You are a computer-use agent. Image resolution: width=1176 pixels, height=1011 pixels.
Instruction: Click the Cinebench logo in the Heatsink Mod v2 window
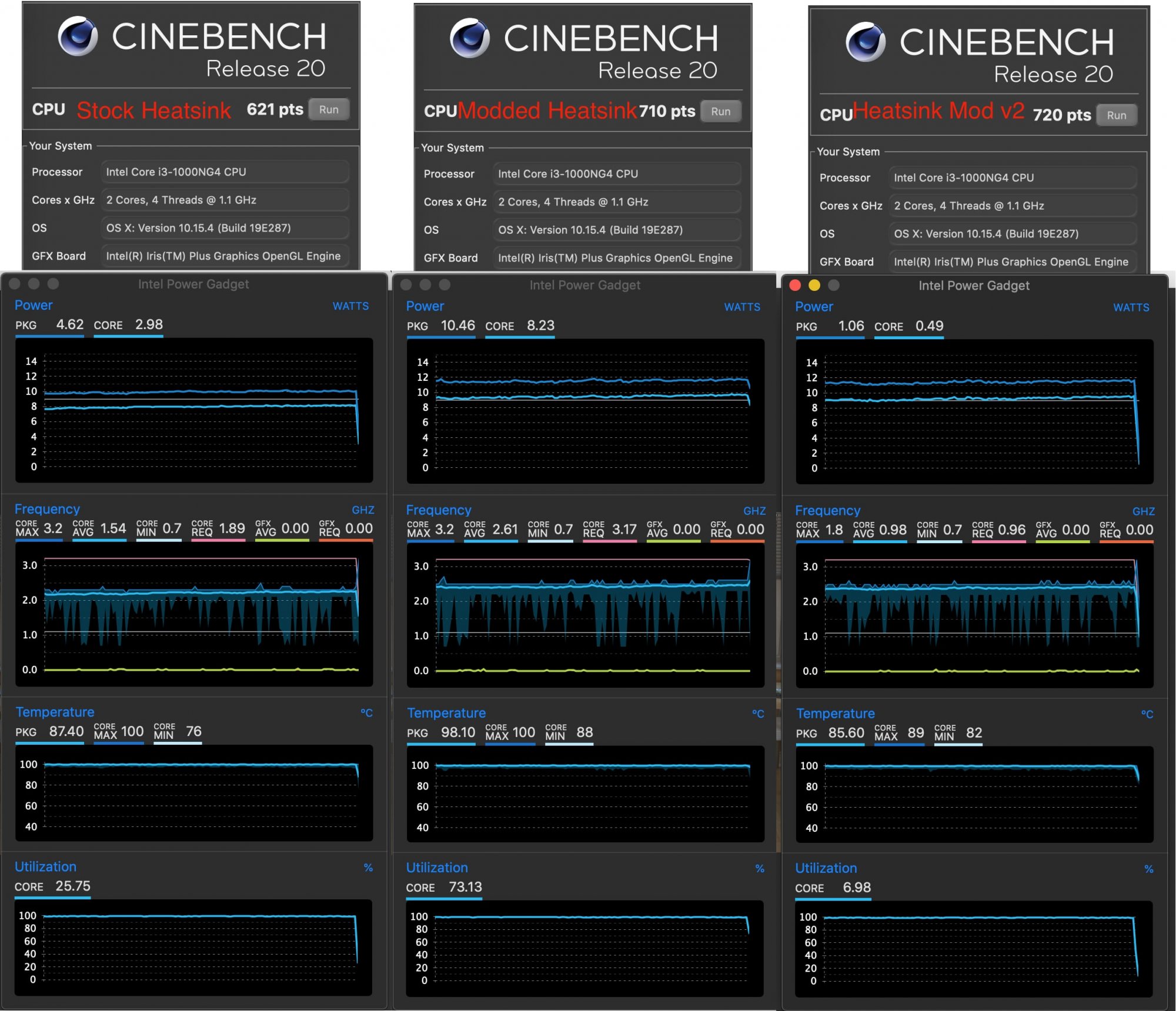[x=864, y=41]
